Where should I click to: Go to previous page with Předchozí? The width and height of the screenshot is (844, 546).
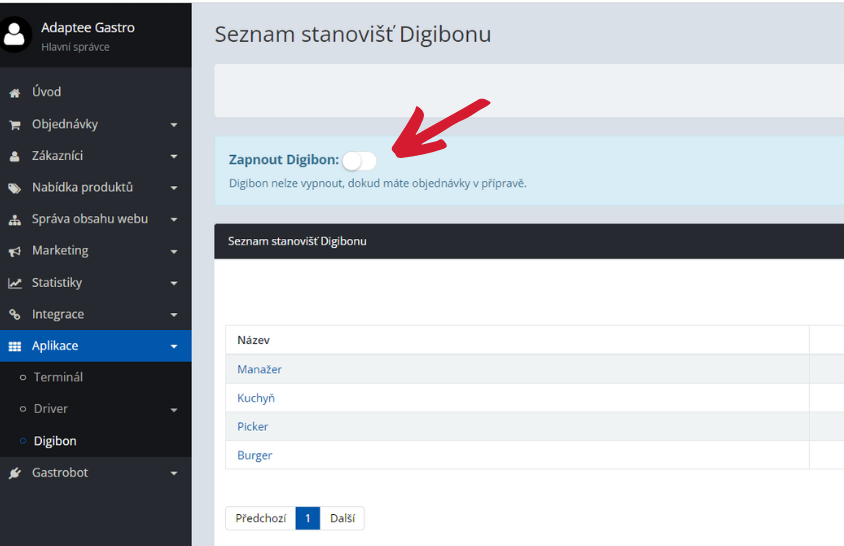[261, 518]
